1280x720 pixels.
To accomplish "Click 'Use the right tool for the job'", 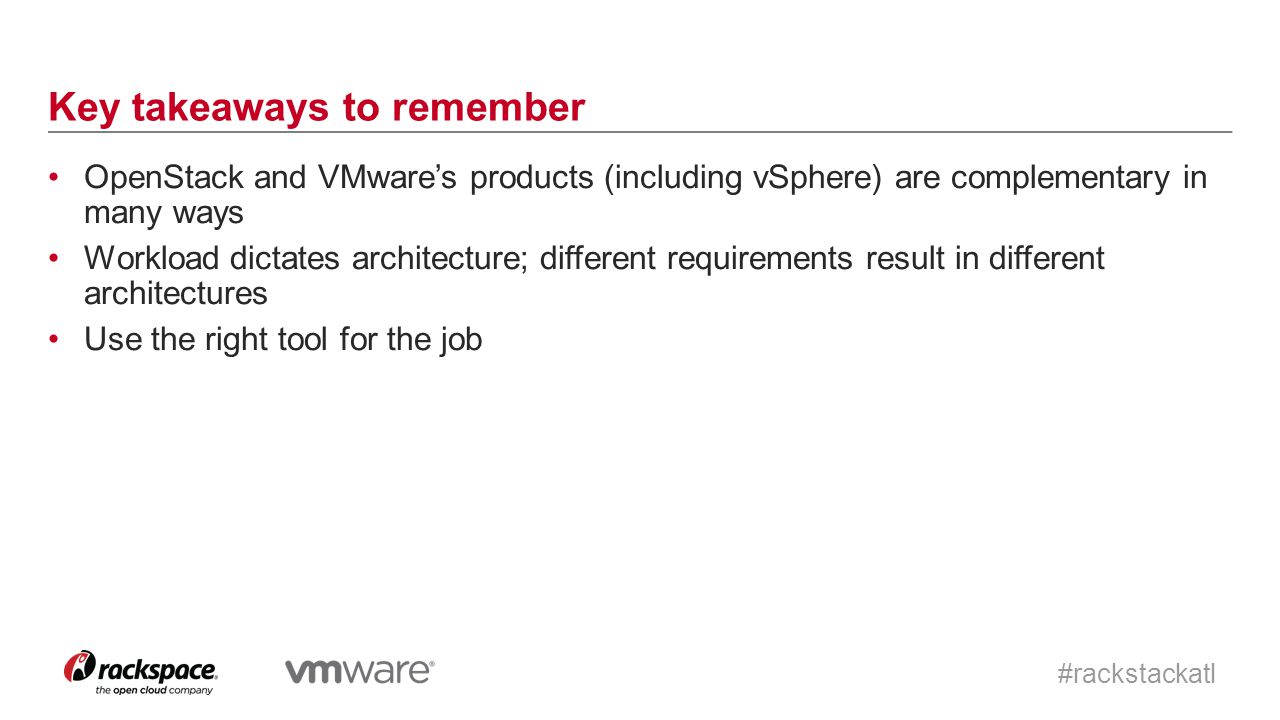I will [x=283, y=340].
